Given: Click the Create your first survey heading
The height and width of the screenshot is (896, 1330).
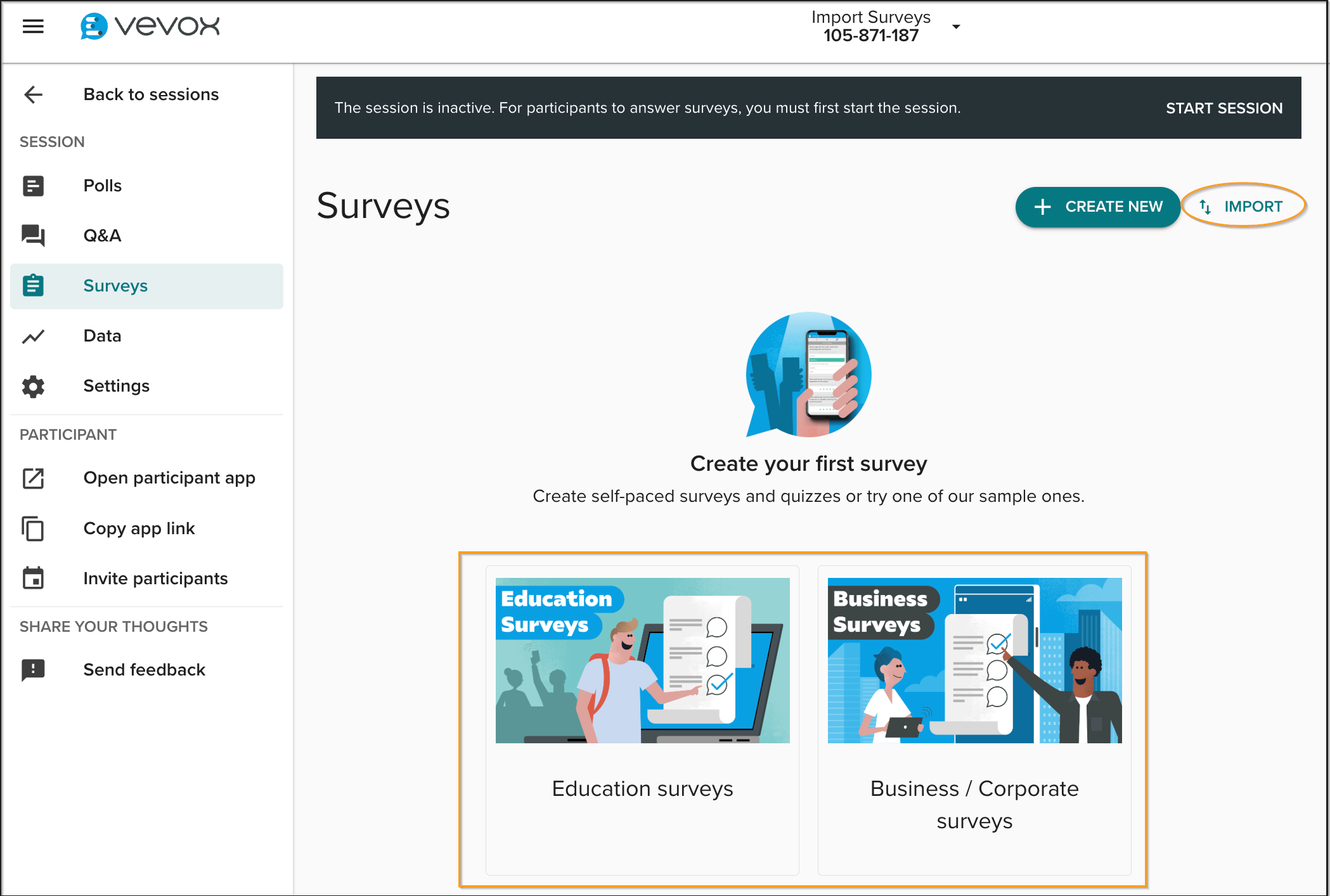Looking at the screenshot, I should pos(809,464).
